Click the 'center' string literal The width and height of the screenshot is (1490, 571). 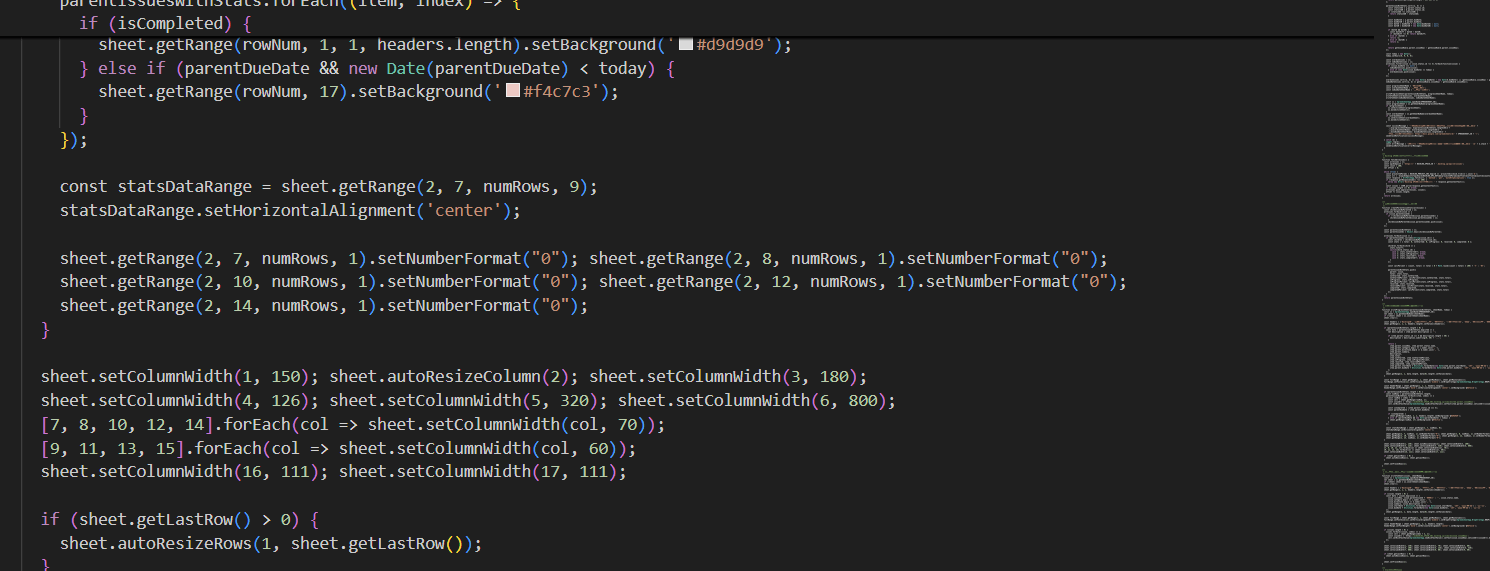464,211
